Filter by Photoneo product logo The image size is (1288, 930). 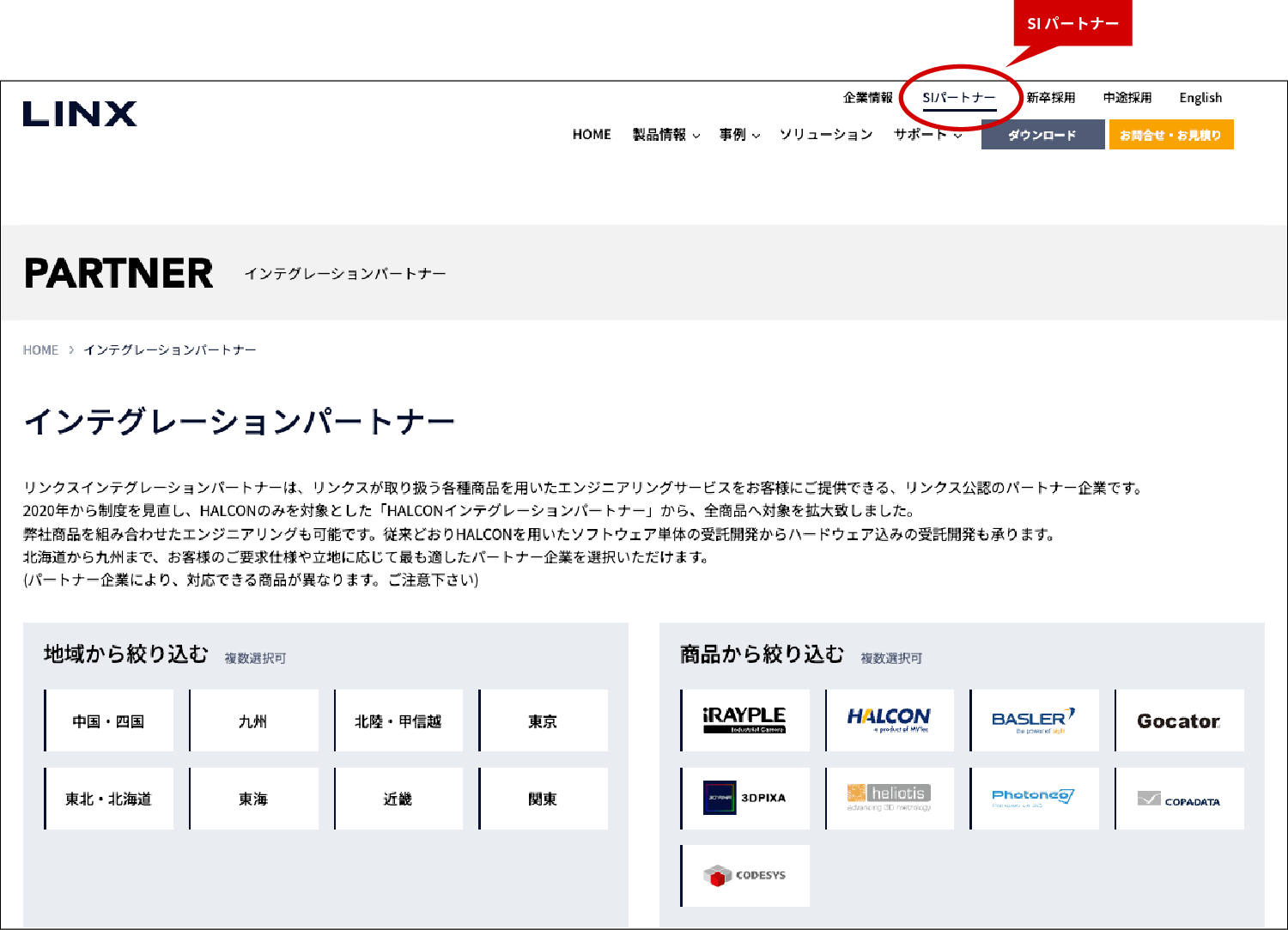coord(1035,798)
